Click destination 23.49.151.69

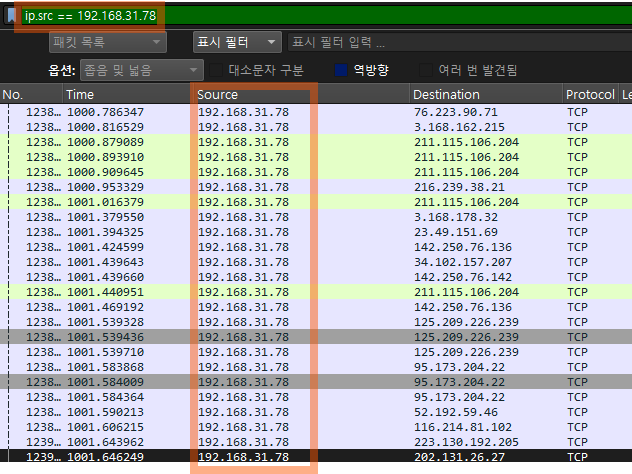(x=456, y=232)
